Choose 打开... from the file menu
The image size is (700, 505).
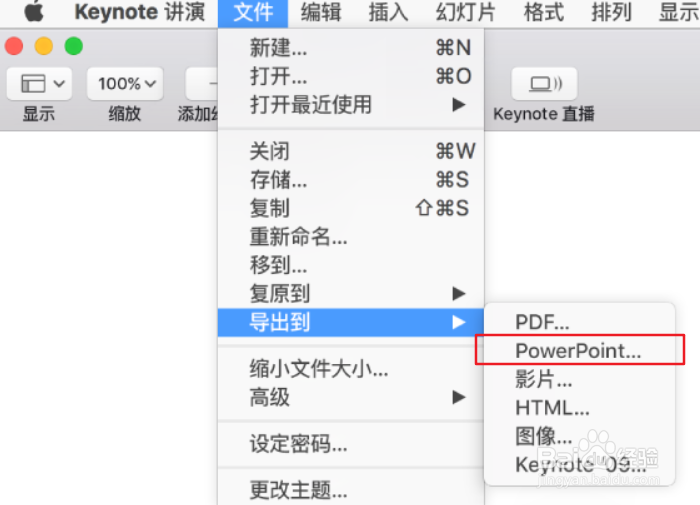pyautogui.click(x=351, y=76)
